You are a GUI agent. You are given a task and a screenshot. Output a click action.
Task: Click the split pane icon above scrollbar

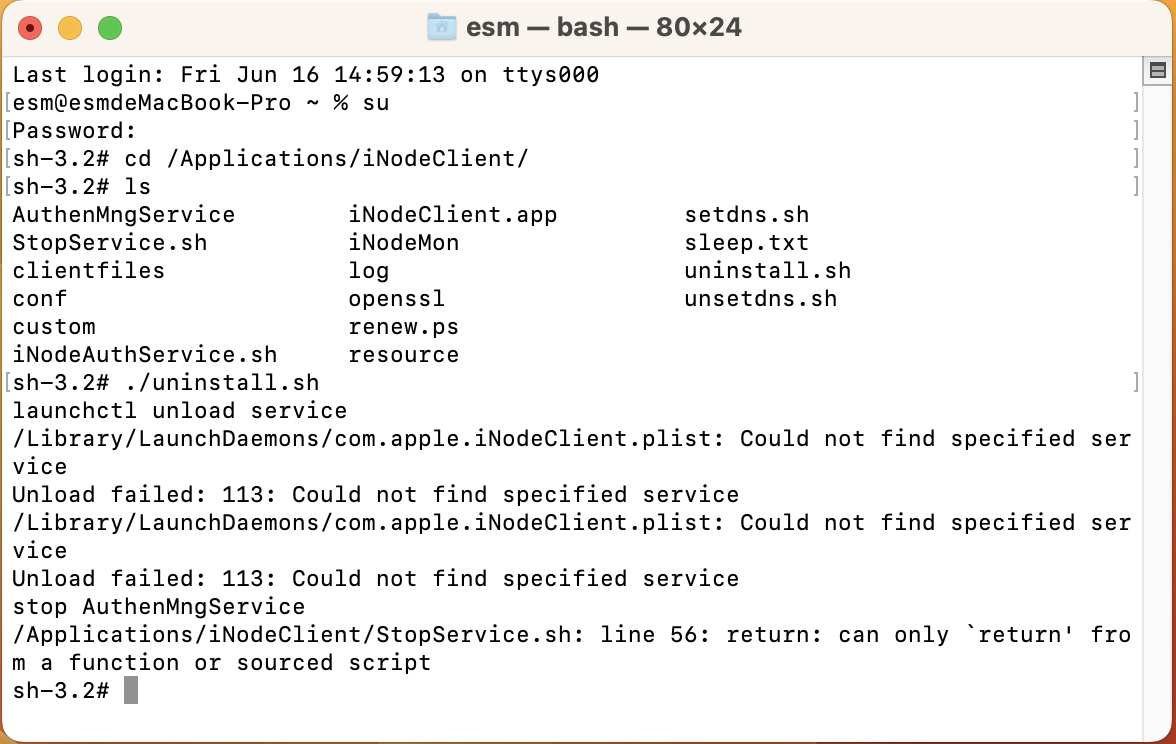tap(1158, 70)
